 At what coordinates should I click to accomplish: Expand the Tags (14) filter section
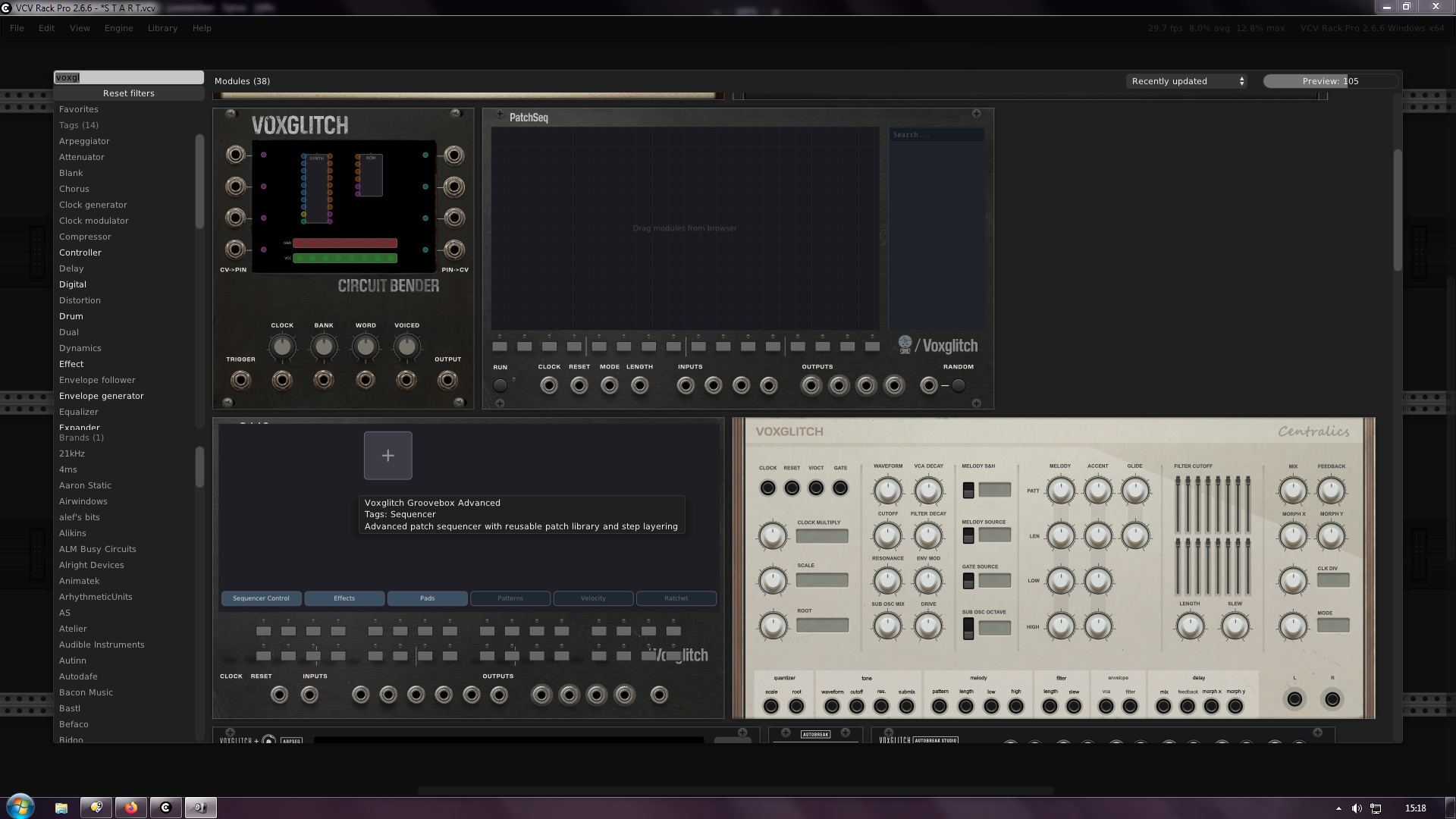pyautogui.click(x=79, y=125)
